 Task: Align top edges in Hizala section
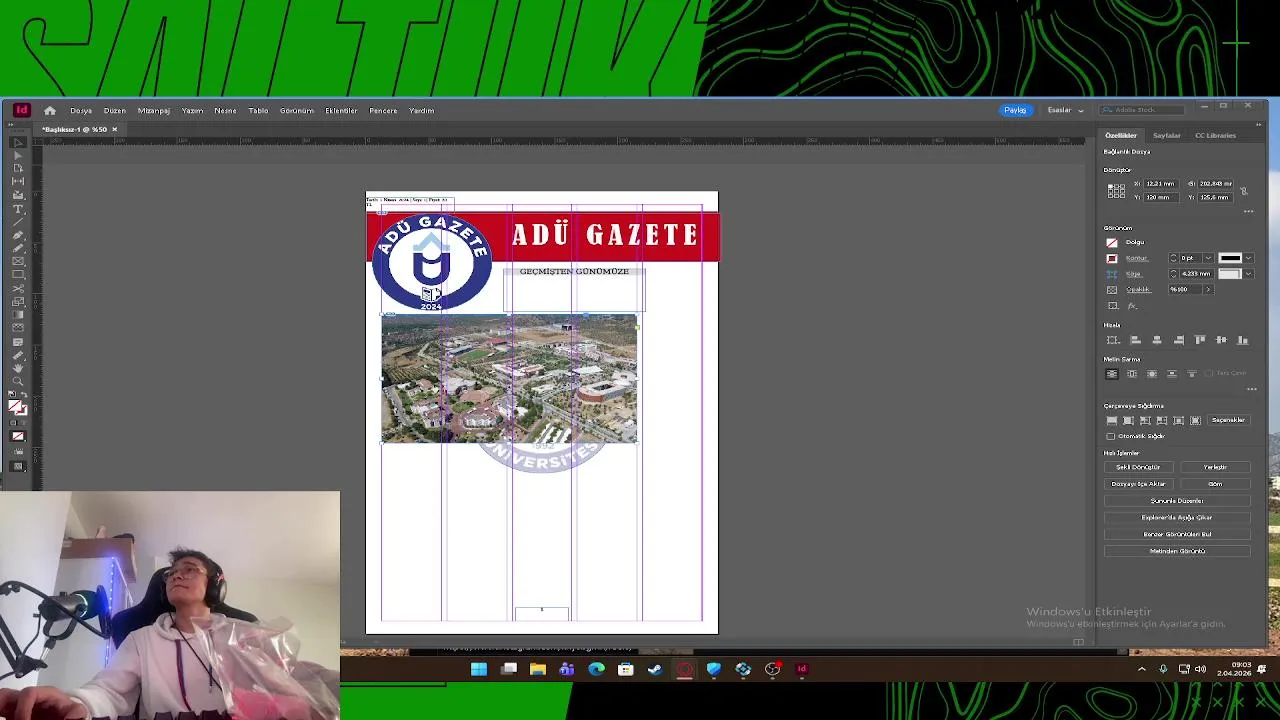(1200, 340)
